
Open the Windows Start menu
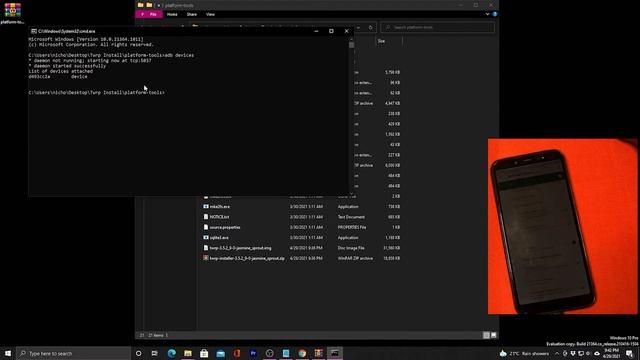tap(8, 353)
